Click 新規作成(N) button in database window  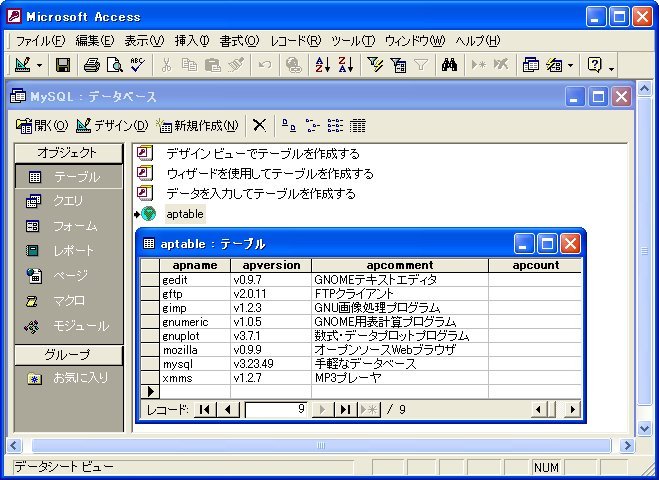[x=197, y=125]
